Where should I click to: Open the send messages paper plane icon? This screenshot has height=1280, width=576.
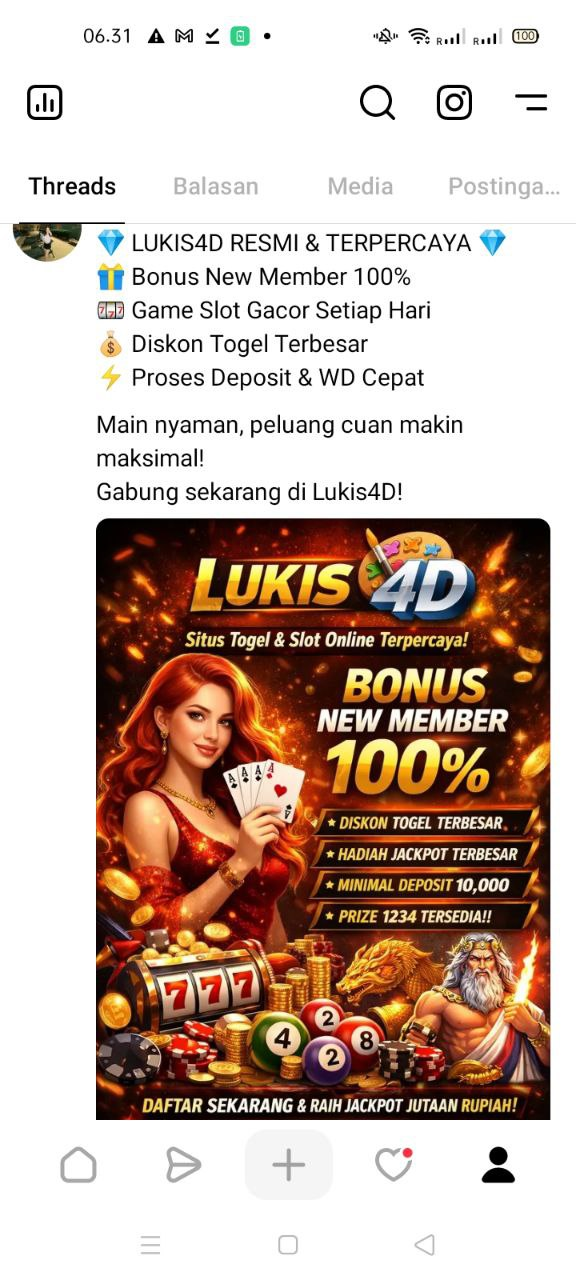tap(183, 1165)
